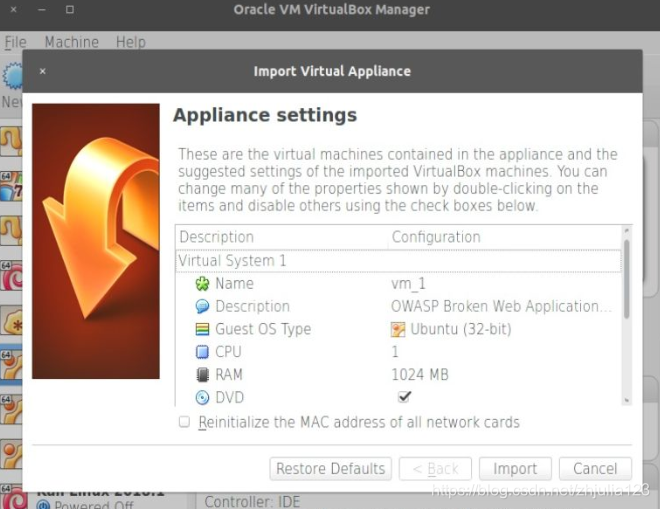Viewport: 660px width, 509px height.
Task: Click the Configuration column header
Action: 436,237
